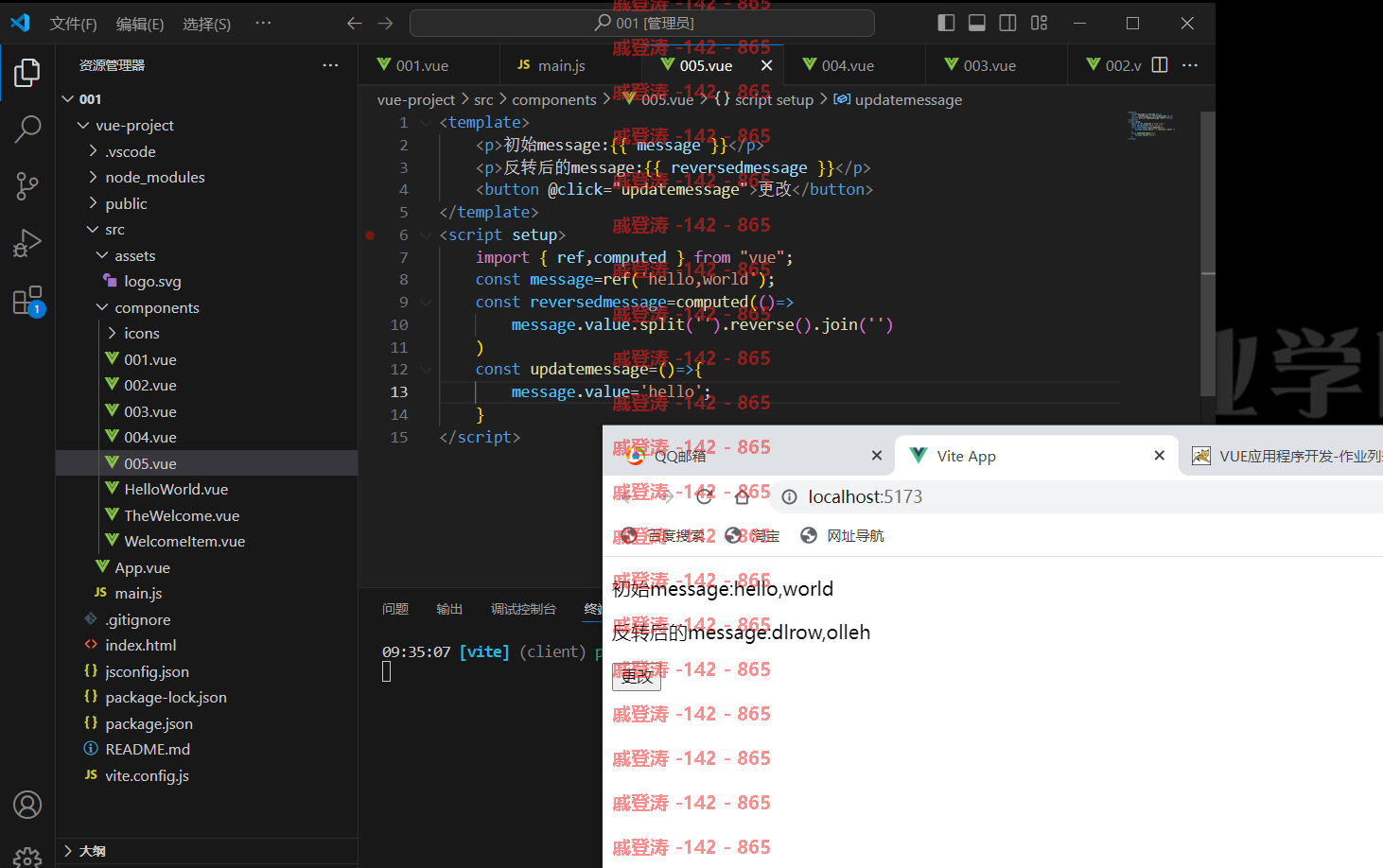Split the editor to the right
Viewport: 1383px width, 868px height.
(1160, 65)
